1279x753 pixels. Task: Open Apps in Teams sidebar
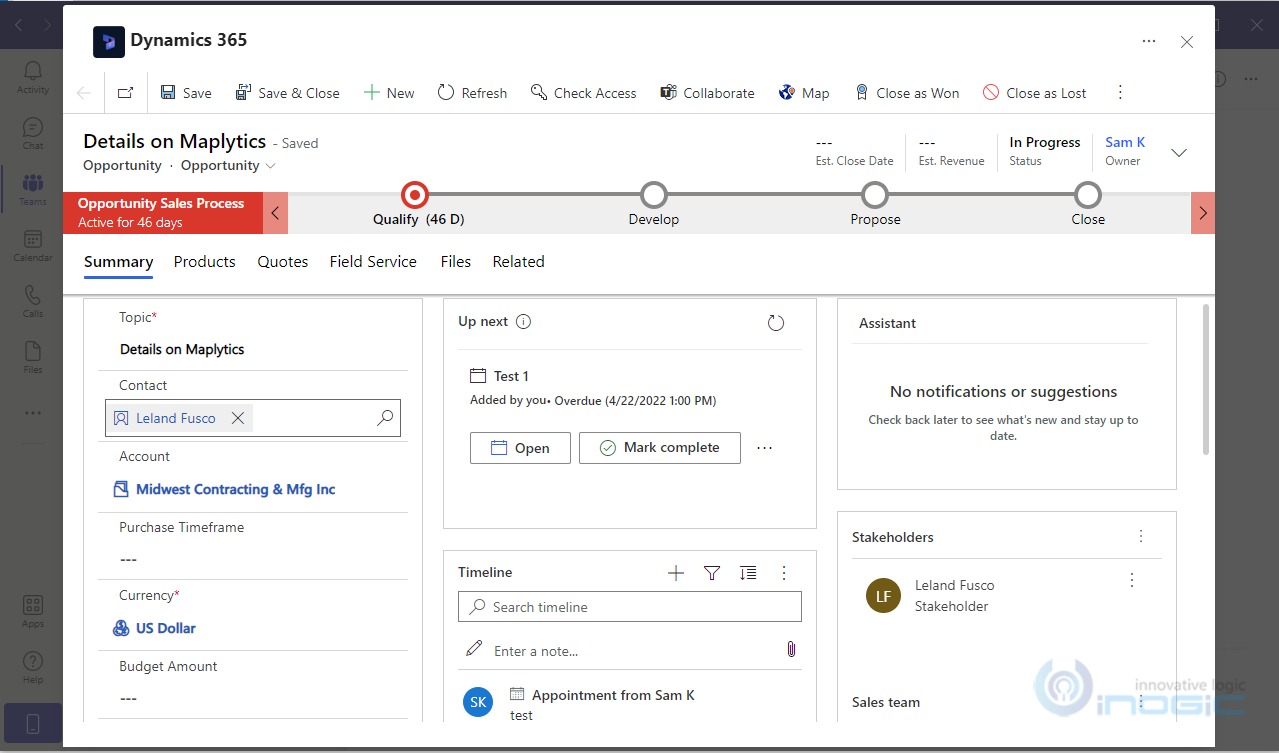pyautogui.click(x=32, y=611)
